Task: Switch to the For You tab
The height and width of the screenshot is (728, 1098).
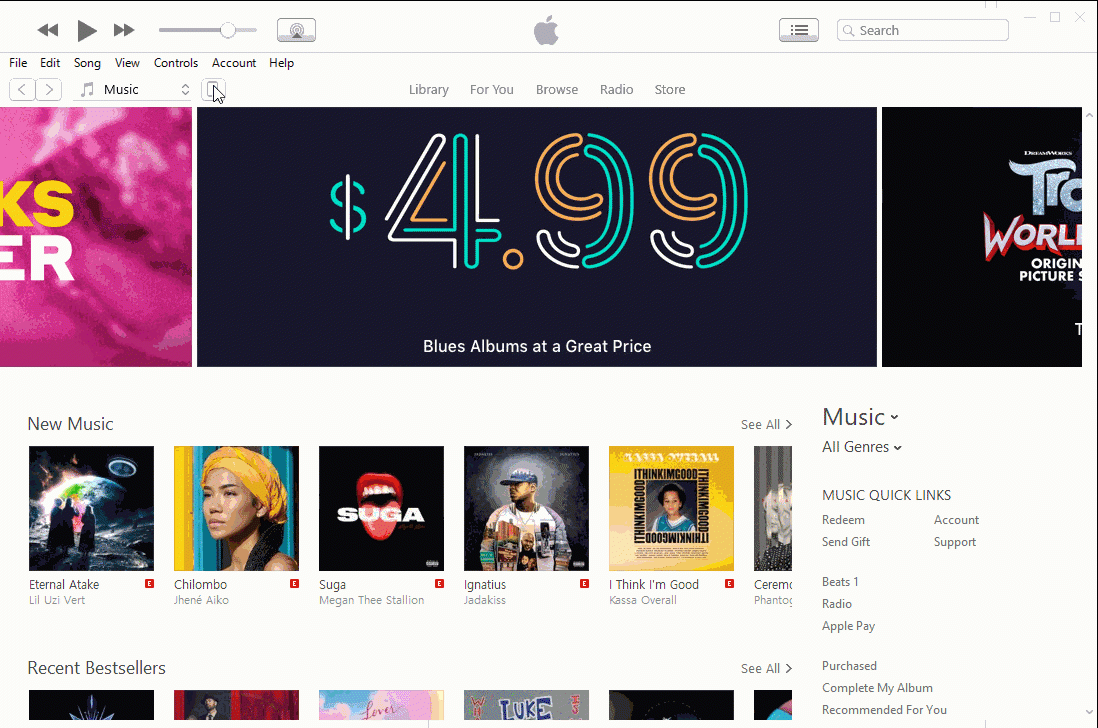Action: point(492,90)
